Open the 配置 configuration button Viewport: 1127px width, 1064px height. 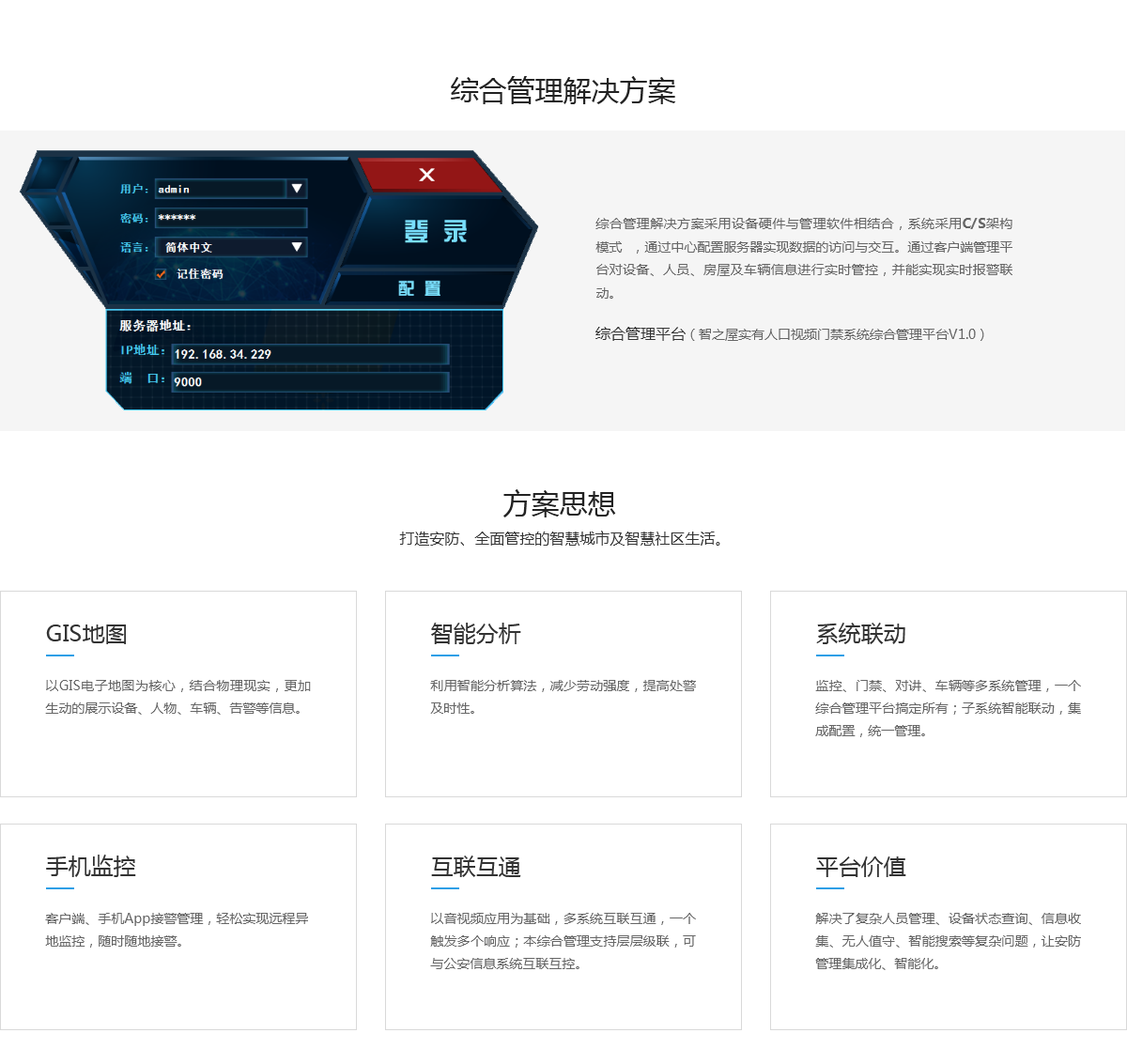420,288
